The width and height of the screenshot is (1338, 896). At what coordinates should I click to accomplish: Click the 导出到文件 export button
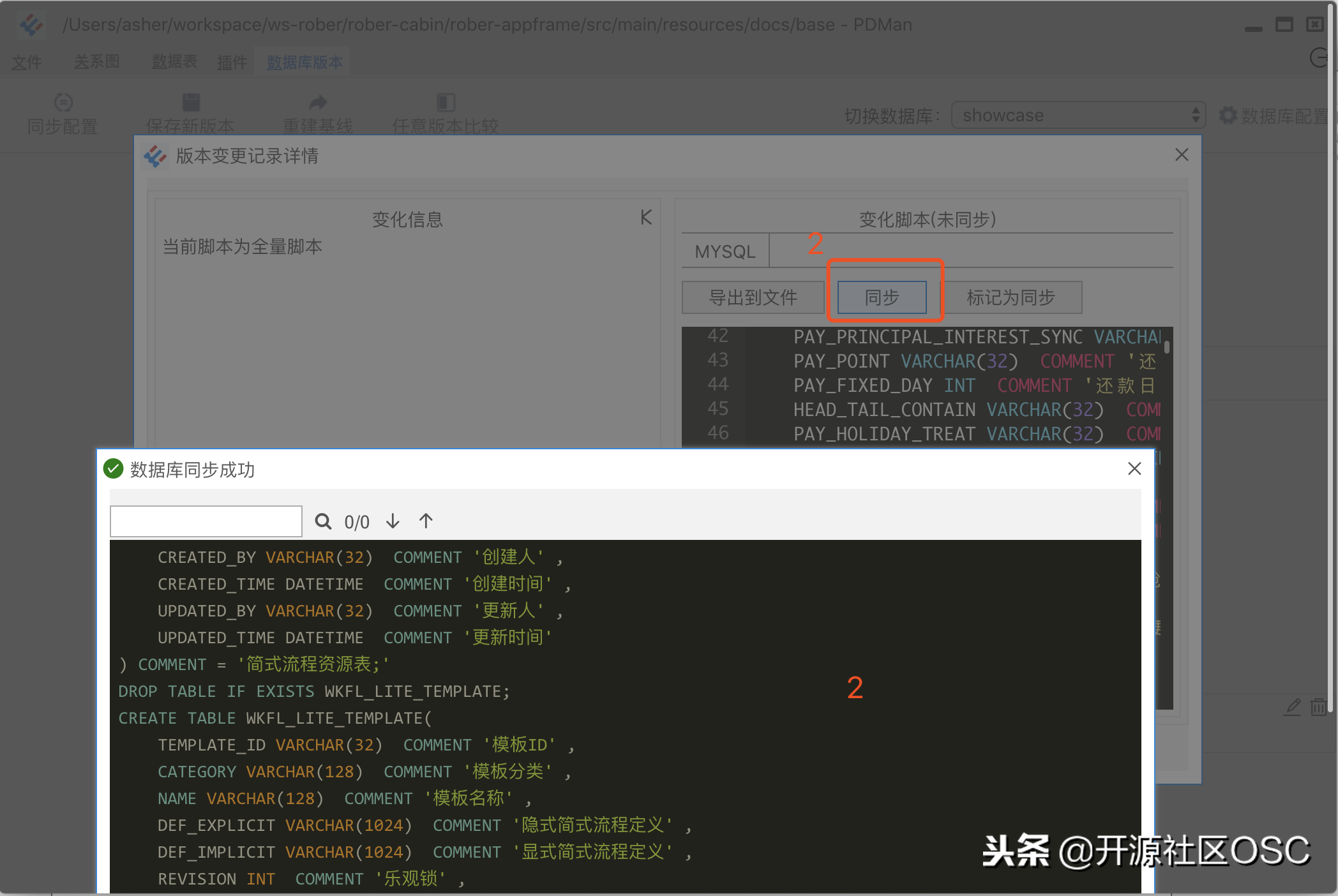751,296
